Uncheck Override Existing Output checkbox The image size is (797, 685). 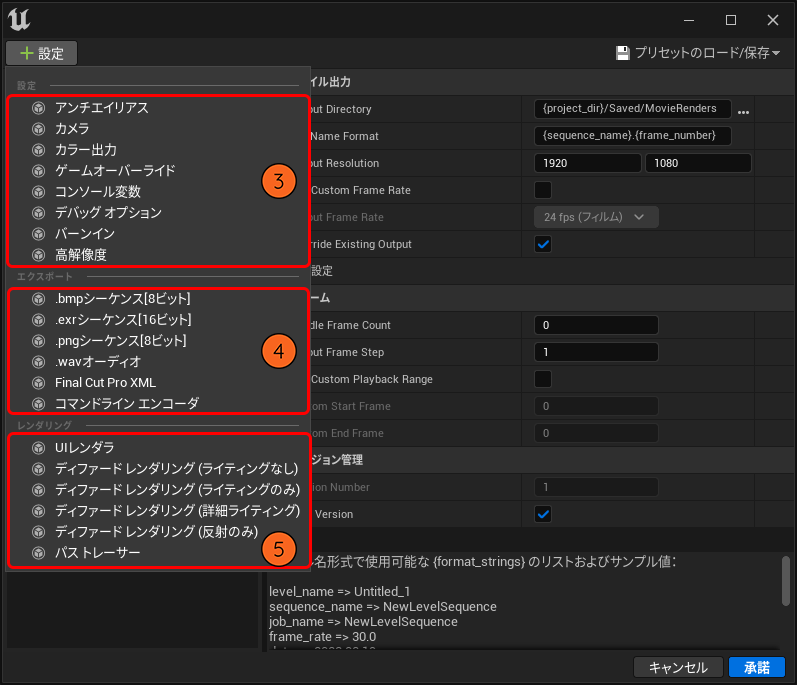(543, 244)
